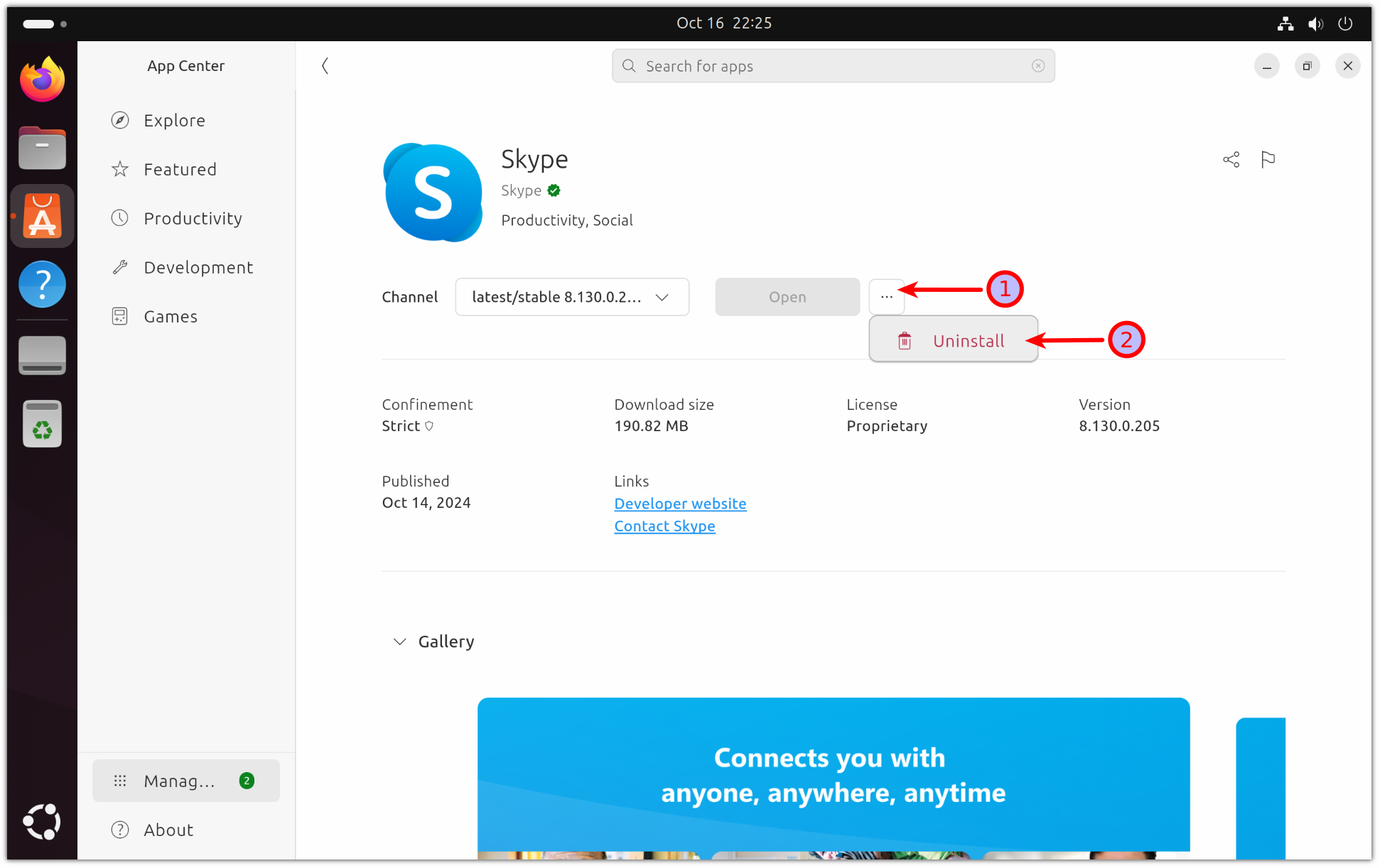The height and width of the screenshot is (868, 1380).
Task: Open the clock and calendar in the top bar
Action: coord(724,23)
